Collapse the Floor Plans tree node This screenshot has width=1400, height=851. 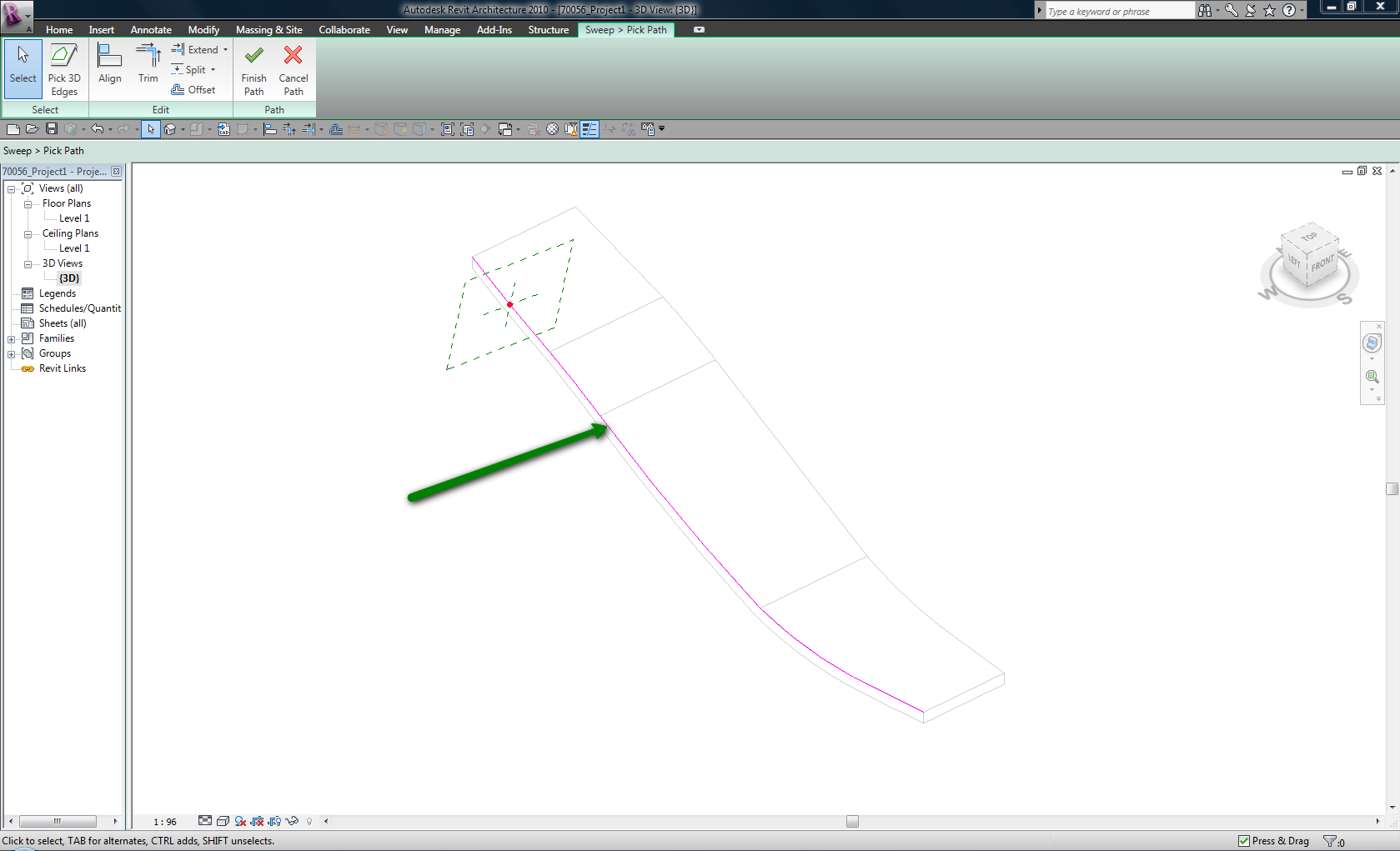click(28, 204)
